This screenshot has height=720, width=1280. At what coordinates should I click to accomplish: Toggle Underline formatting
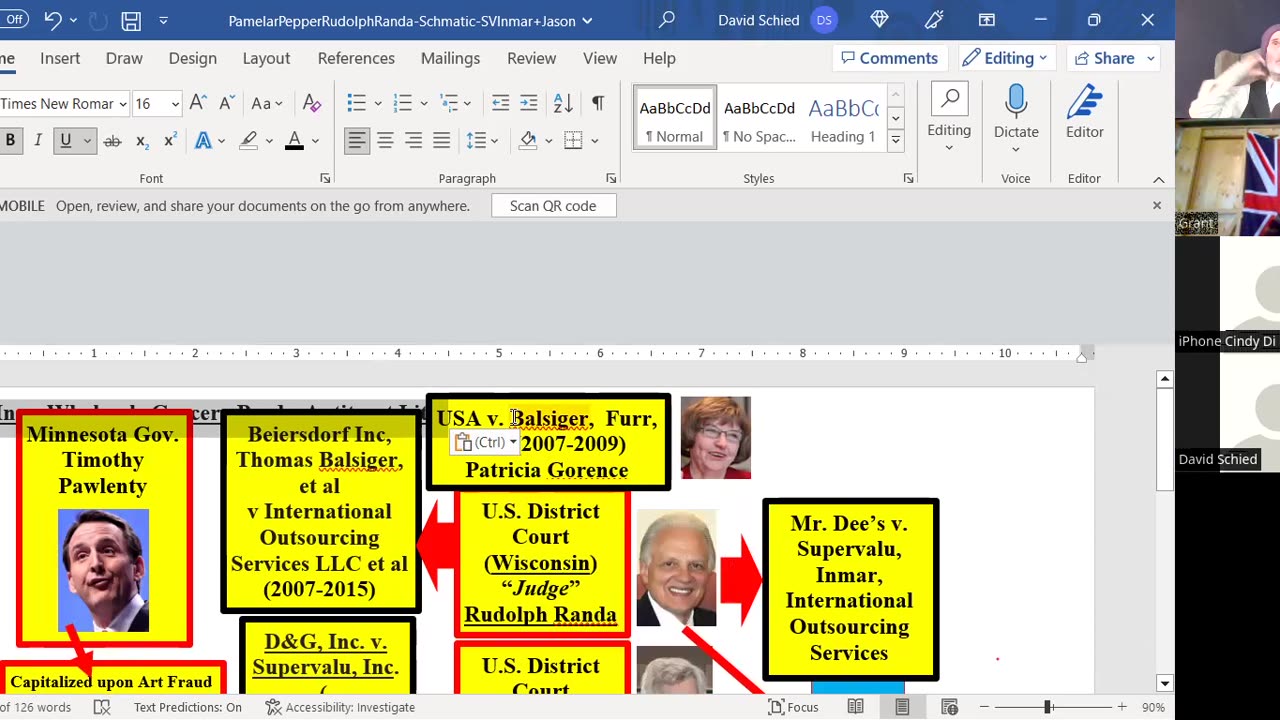66,141
